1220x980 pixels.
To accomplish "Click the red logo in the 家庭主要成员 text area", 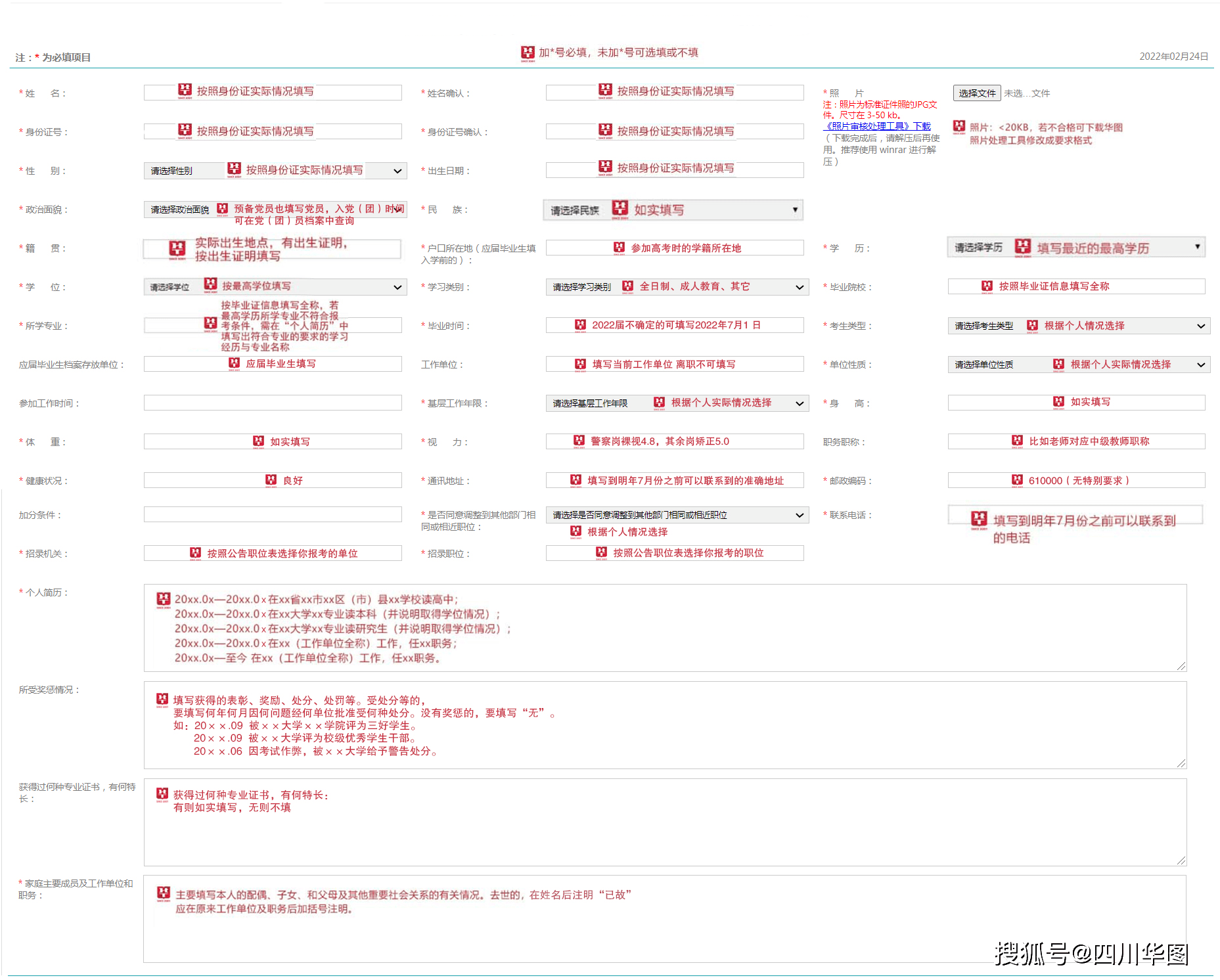I will (x=164, y=893).
